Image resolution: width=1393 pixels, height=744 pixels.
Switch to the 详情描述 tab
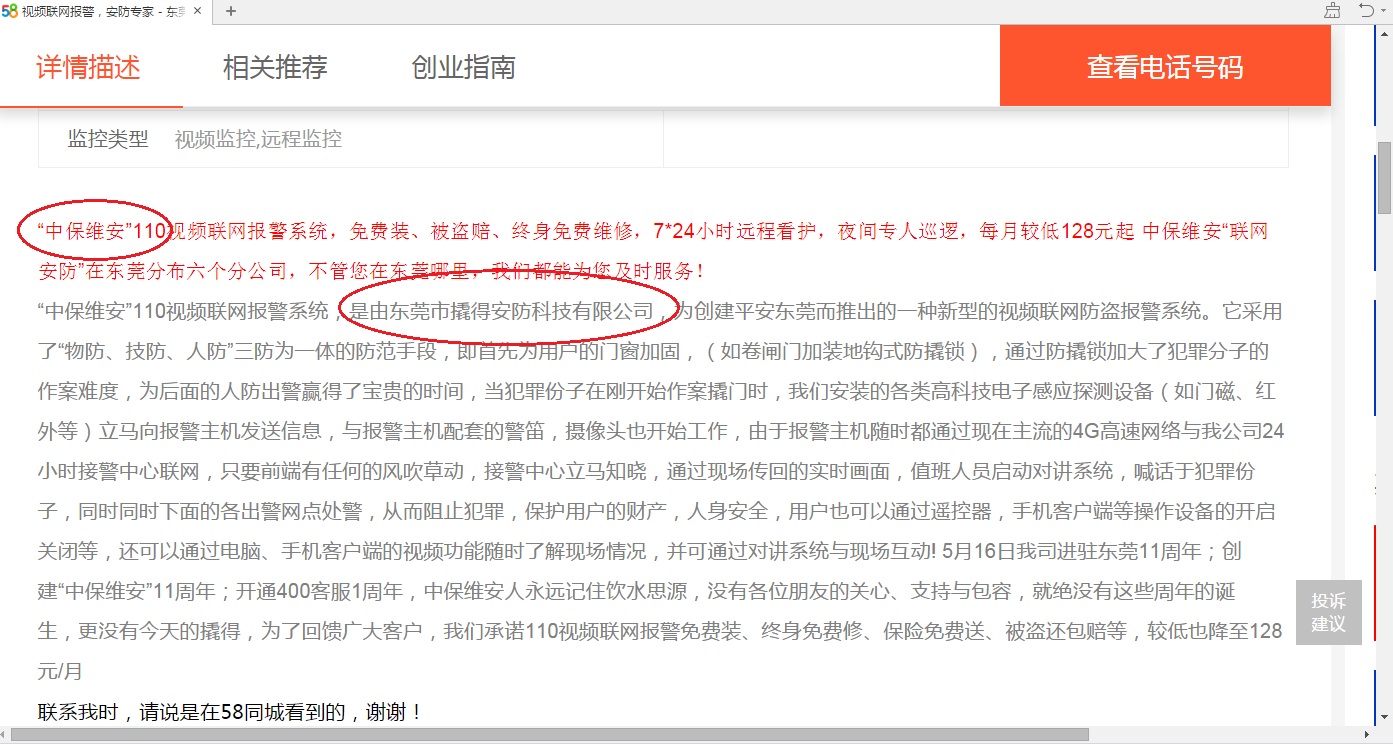click(x=89, y=68)
